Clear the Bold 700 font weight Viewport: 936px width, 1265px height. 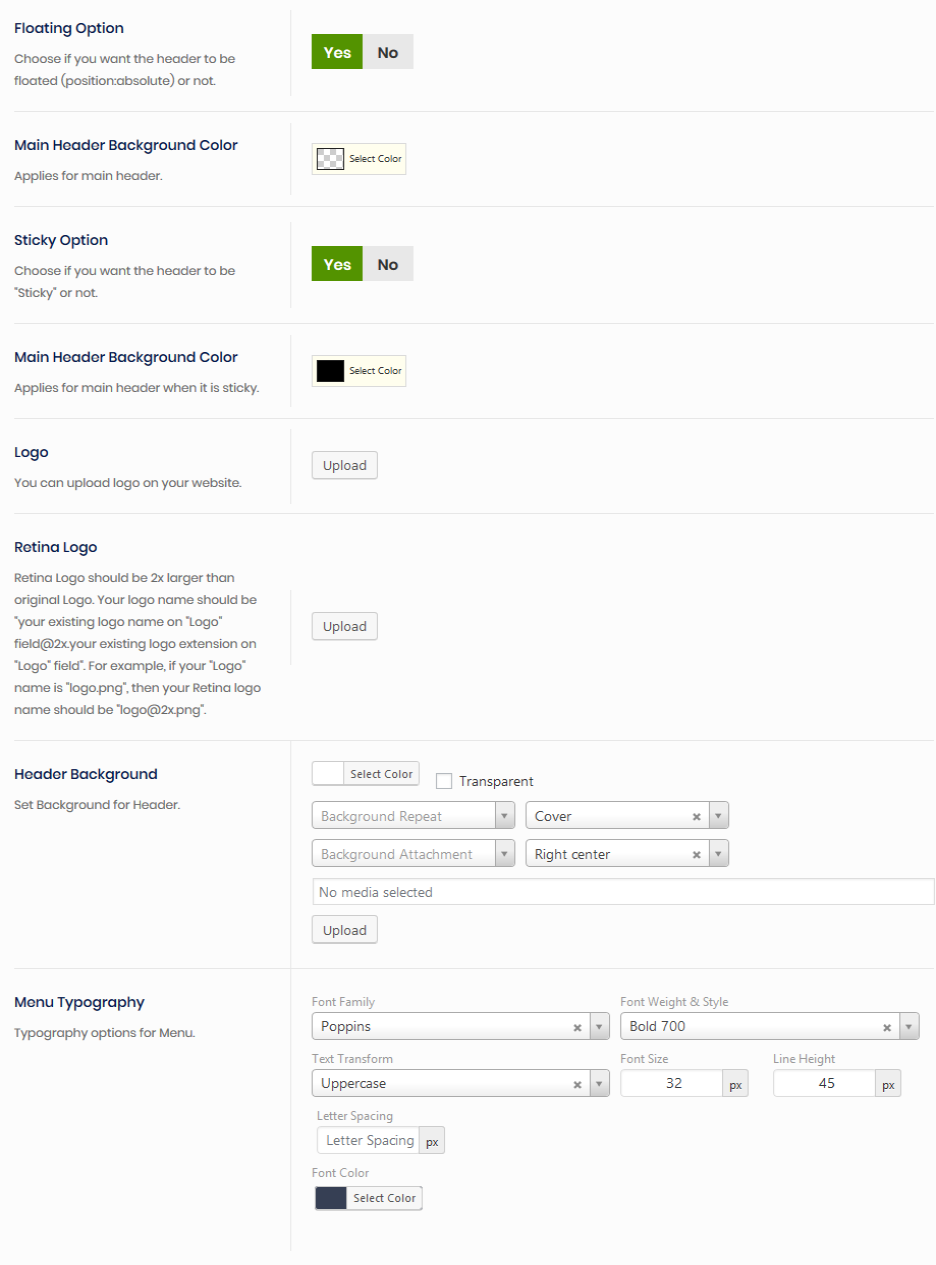[887, 1027]
